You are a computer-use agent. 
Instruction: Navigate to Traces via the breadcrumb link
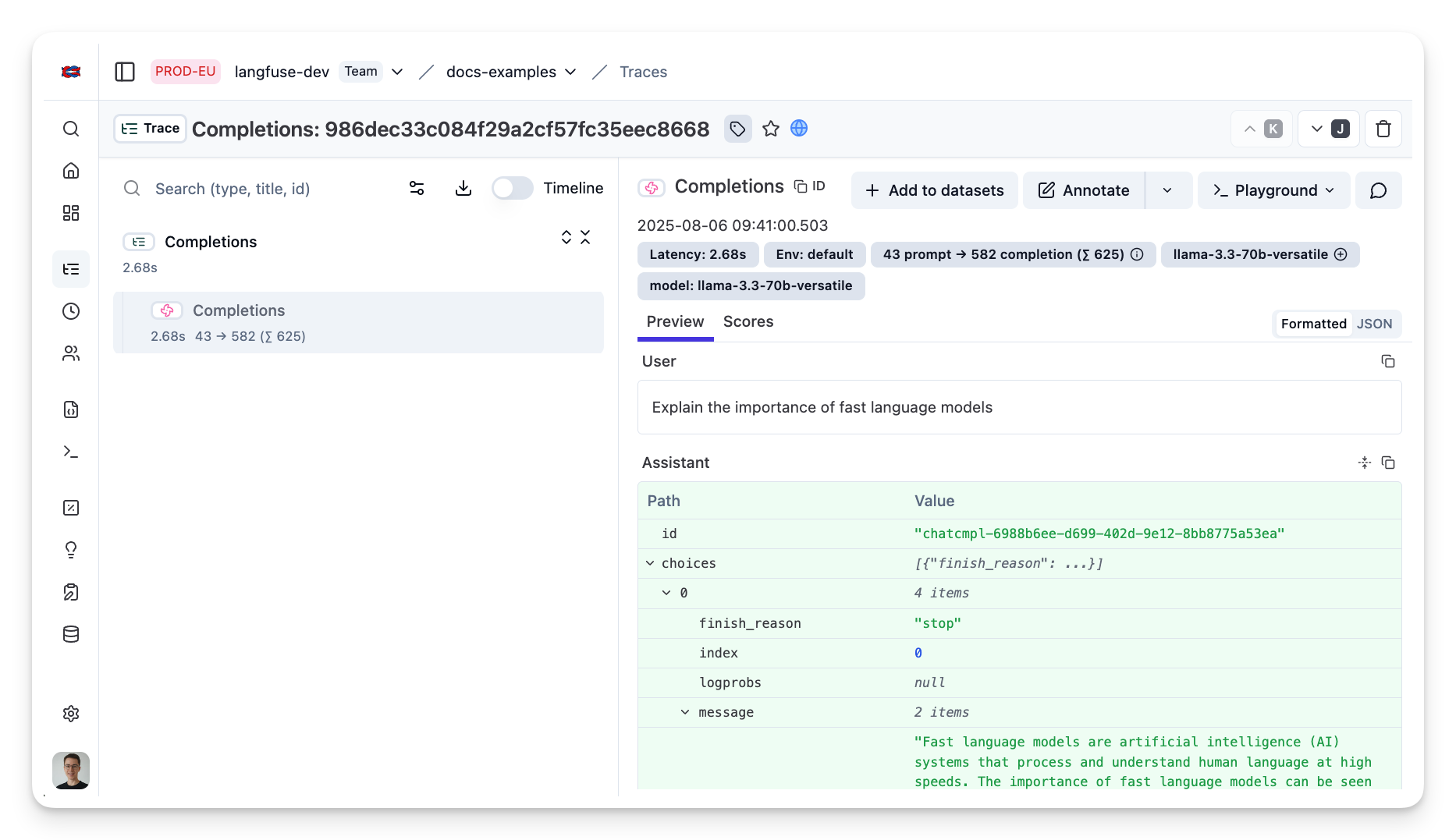tap(642, 71)
